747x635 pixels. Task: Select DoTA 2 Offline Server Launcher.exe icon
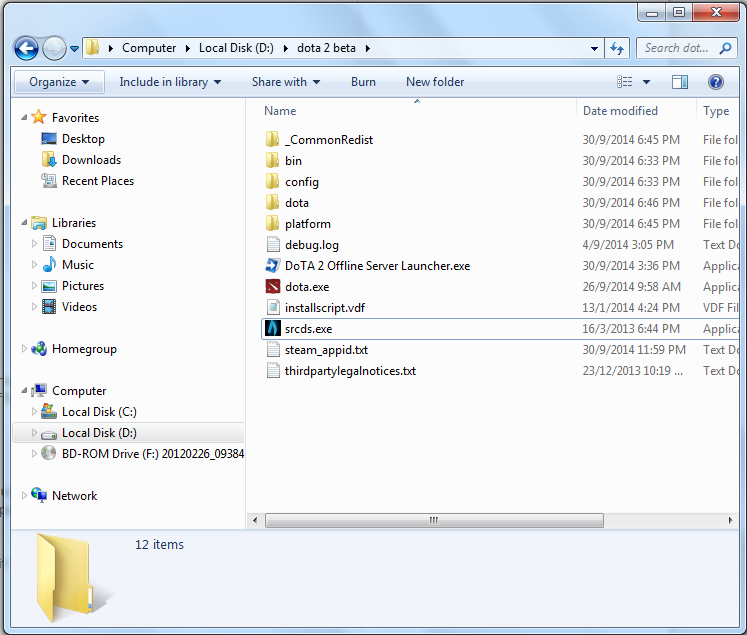[273, 265]
